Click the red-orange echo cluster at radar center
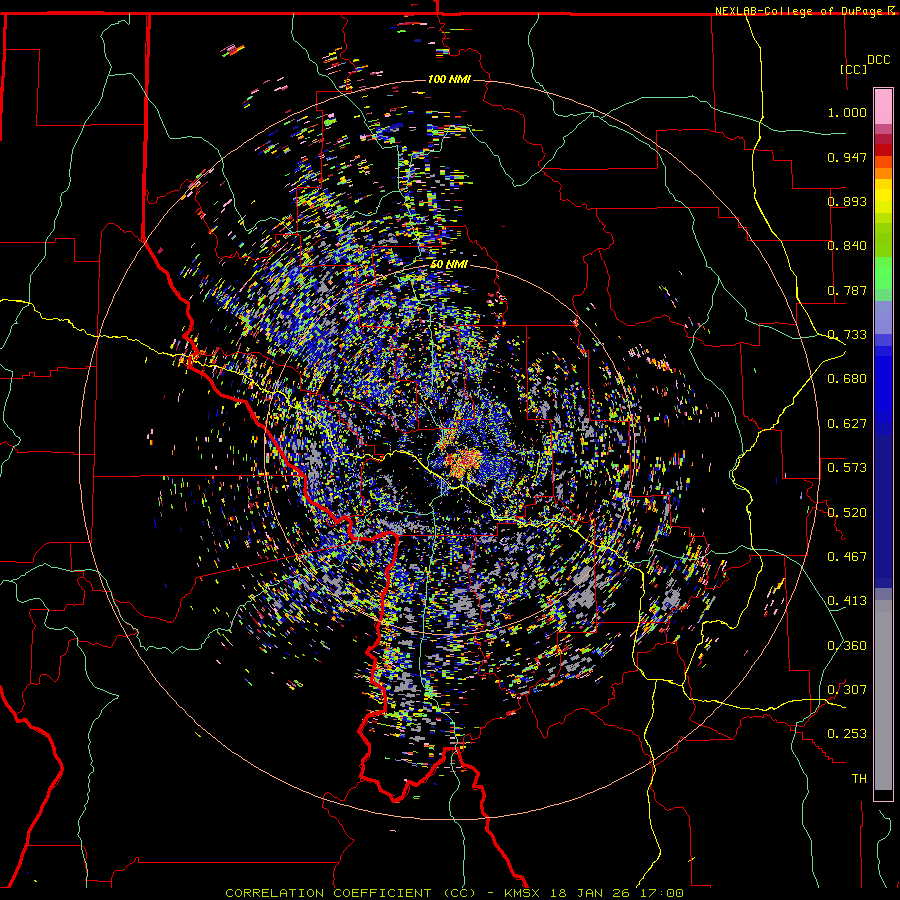This screenshot has width=900, height=900. point(464,461)
